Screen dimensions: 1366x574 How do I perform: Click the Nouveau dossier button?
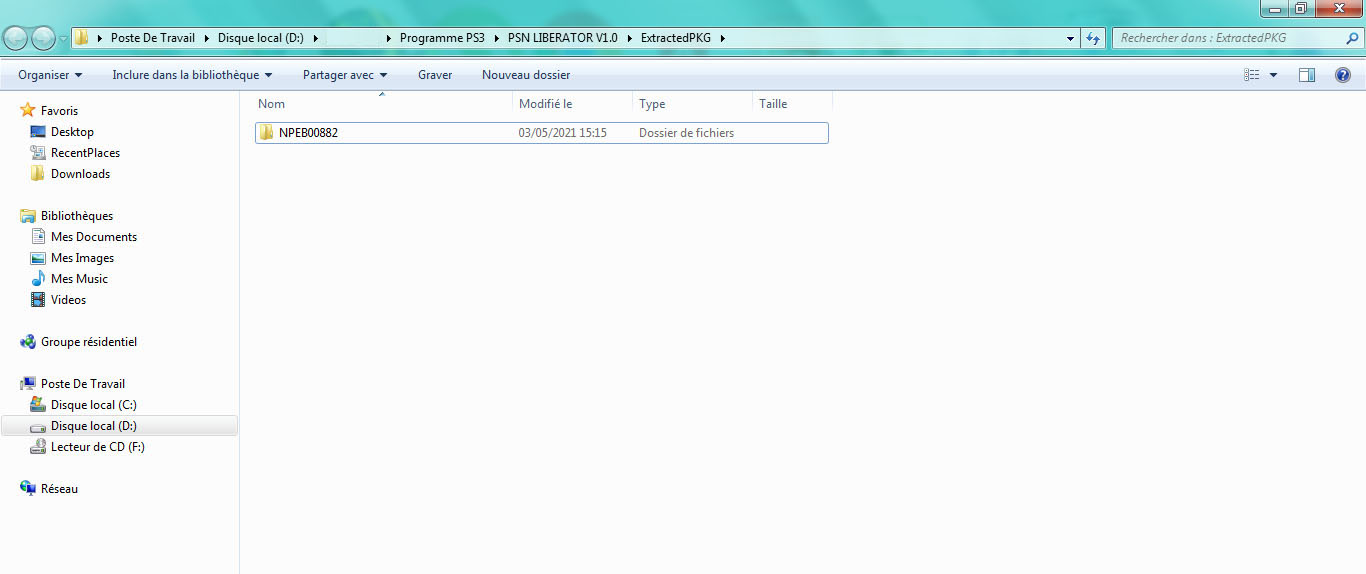[526, 75]
